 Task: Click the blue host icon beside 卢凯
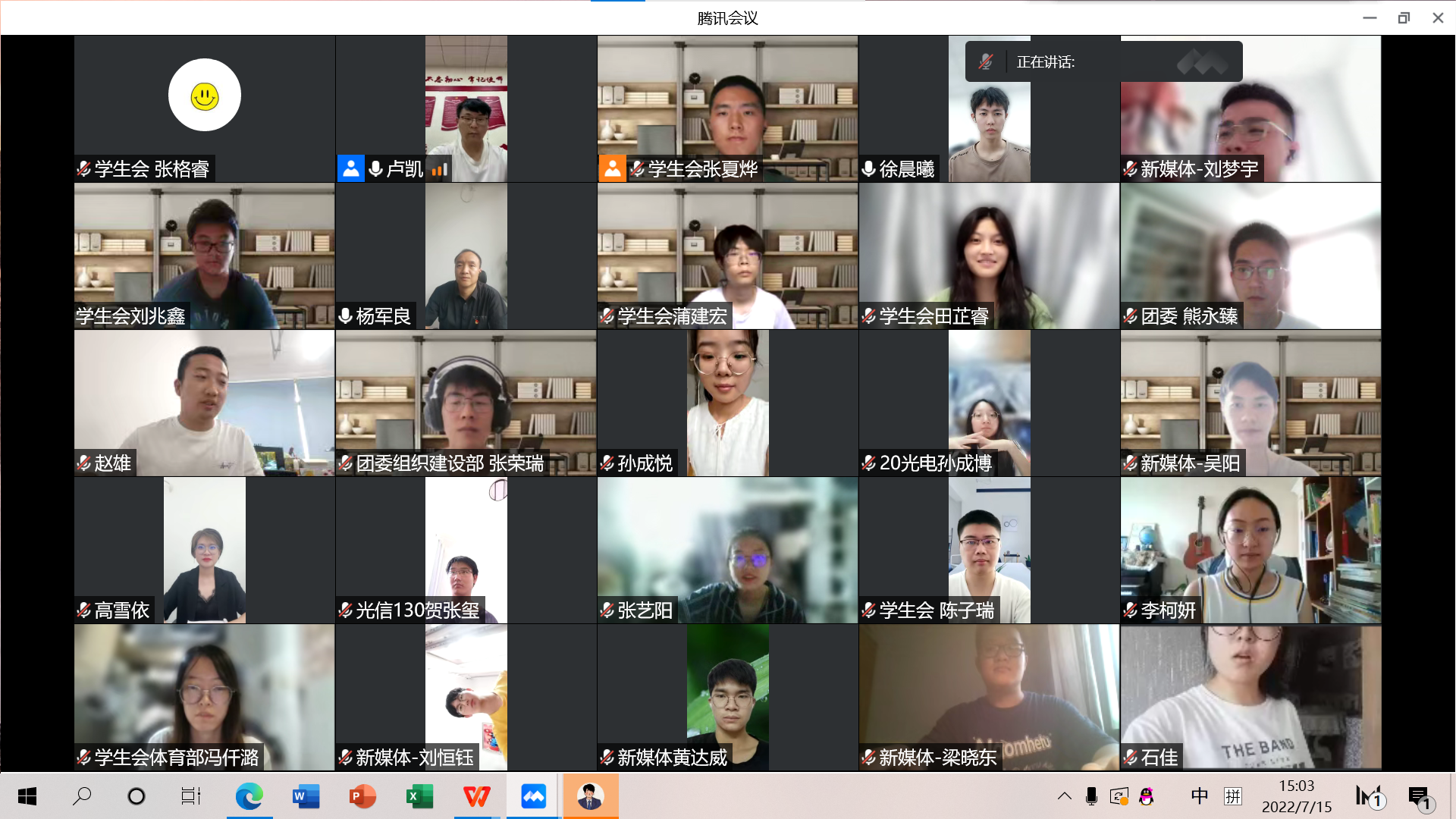pyautogui.click(x=350, y=168)
